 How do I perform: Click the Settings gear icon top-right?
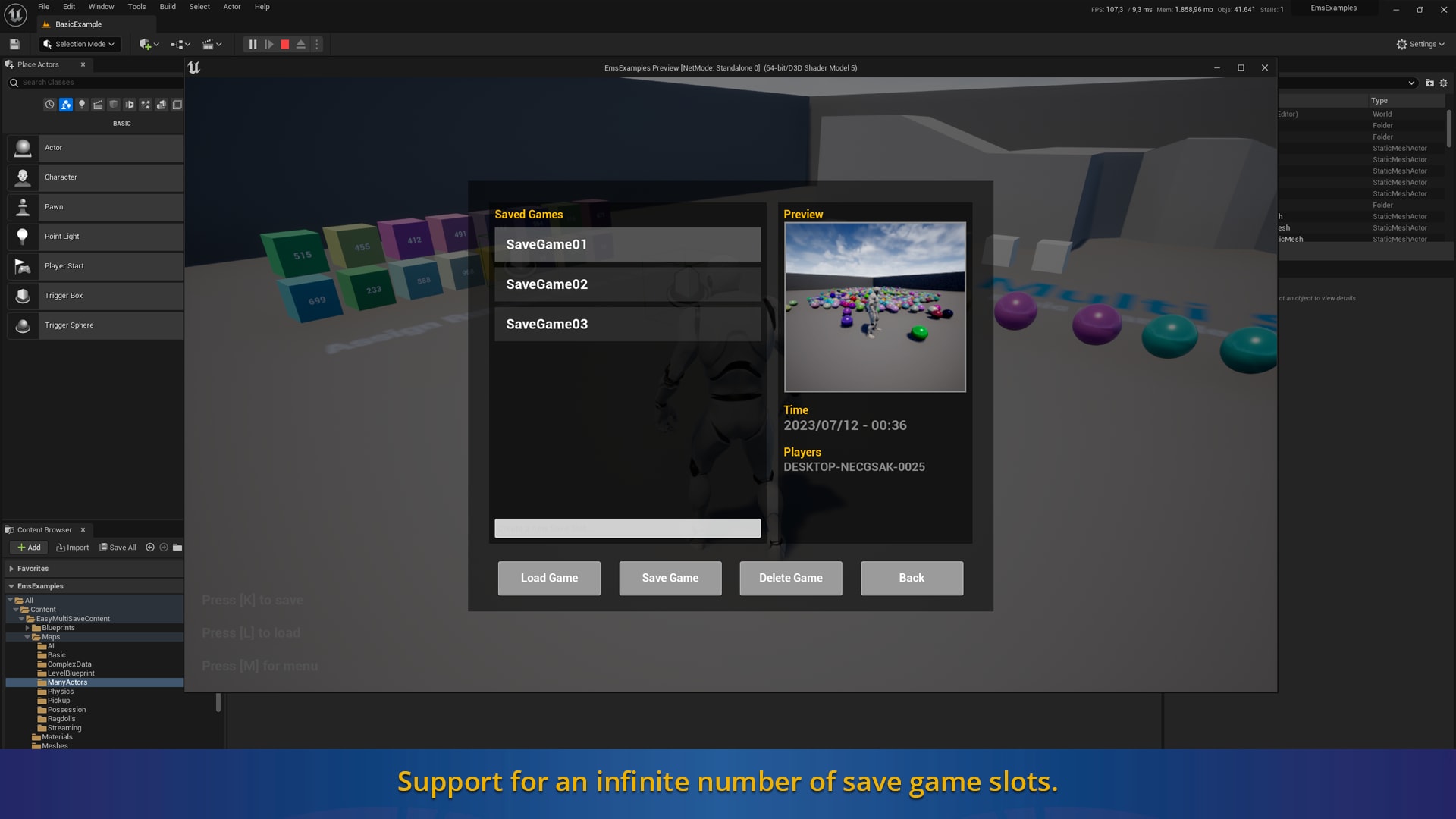(x=1401, y=44)
